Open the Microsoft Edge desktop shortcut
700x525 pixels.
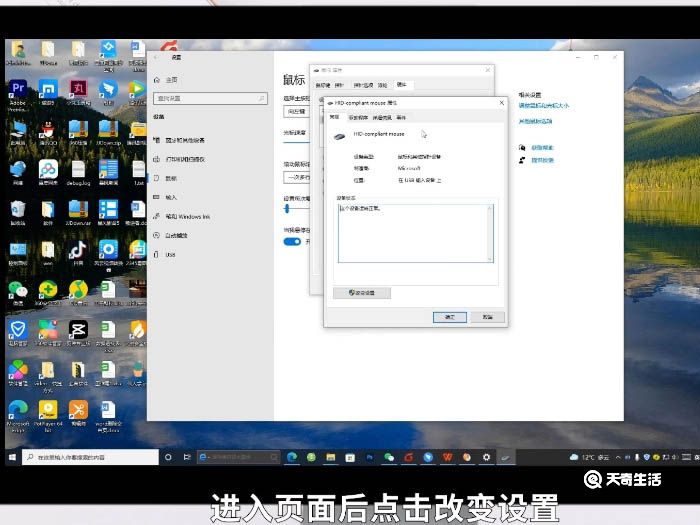point(18,415)
